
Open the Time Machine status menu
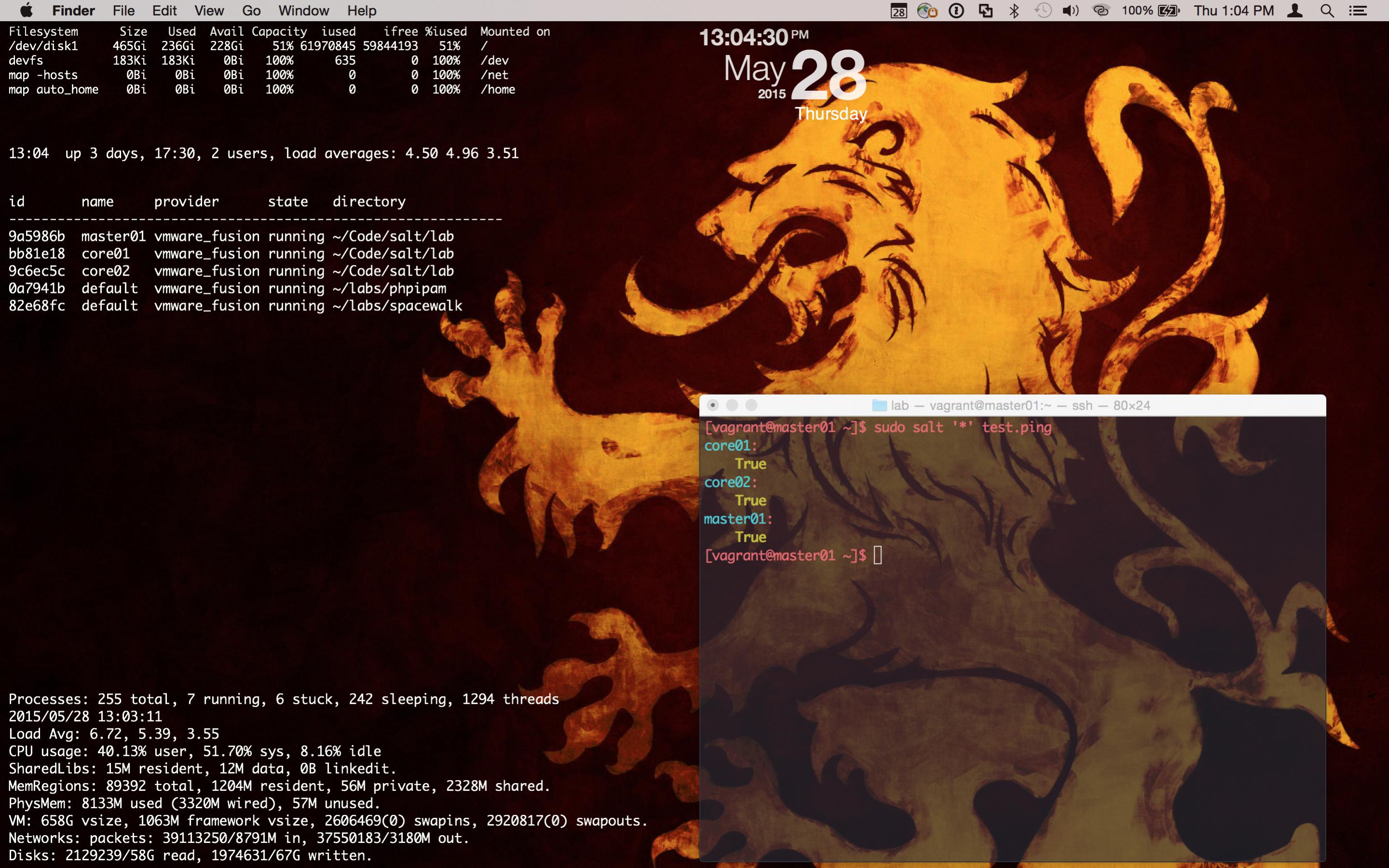(x=1043, y=10)
